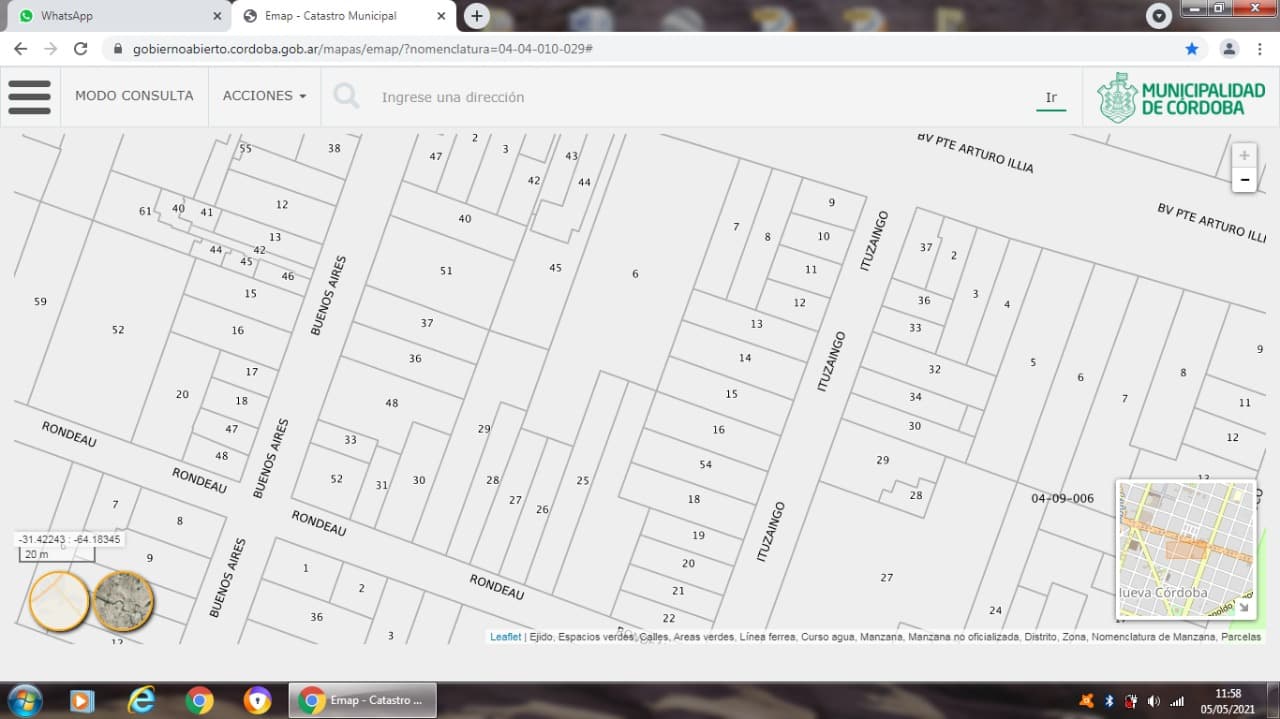Switch to the WhatsApp browser tab

tap(115, 16)
